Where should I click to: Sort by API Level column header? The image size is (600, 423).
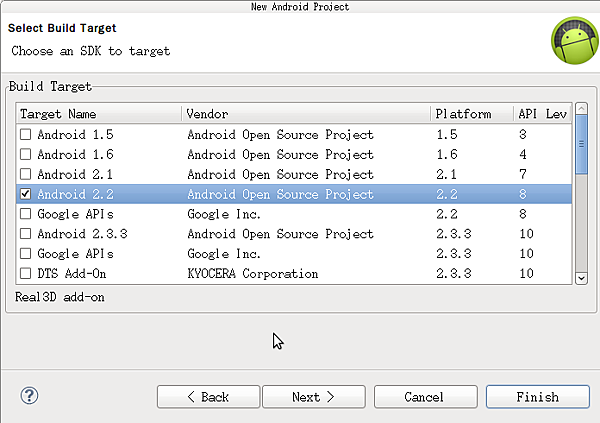tap(543, 114)
